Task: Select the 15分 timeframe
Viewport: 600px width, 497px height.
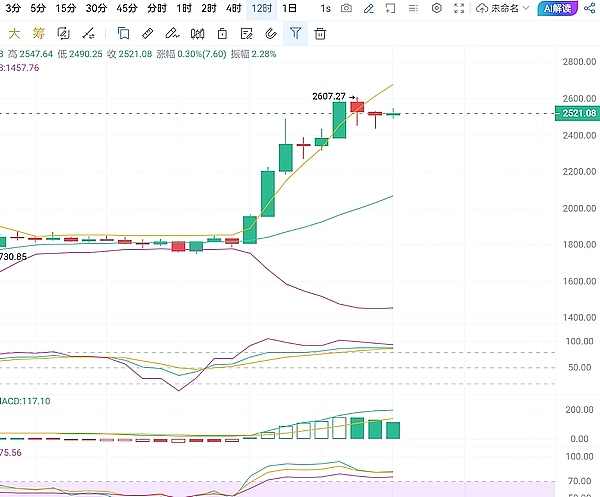Action: tap(66, 8)
